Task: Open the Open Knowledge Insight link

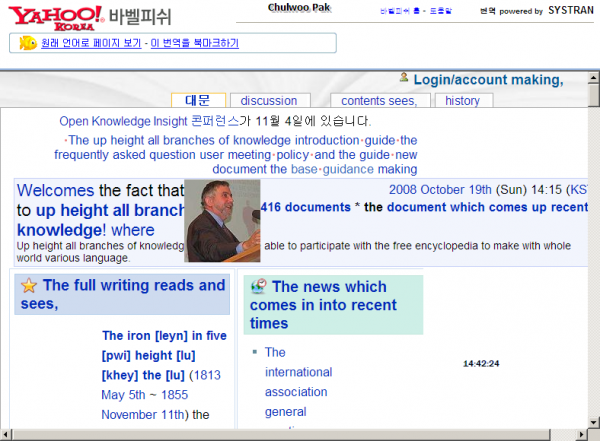Action: point(123,121)
